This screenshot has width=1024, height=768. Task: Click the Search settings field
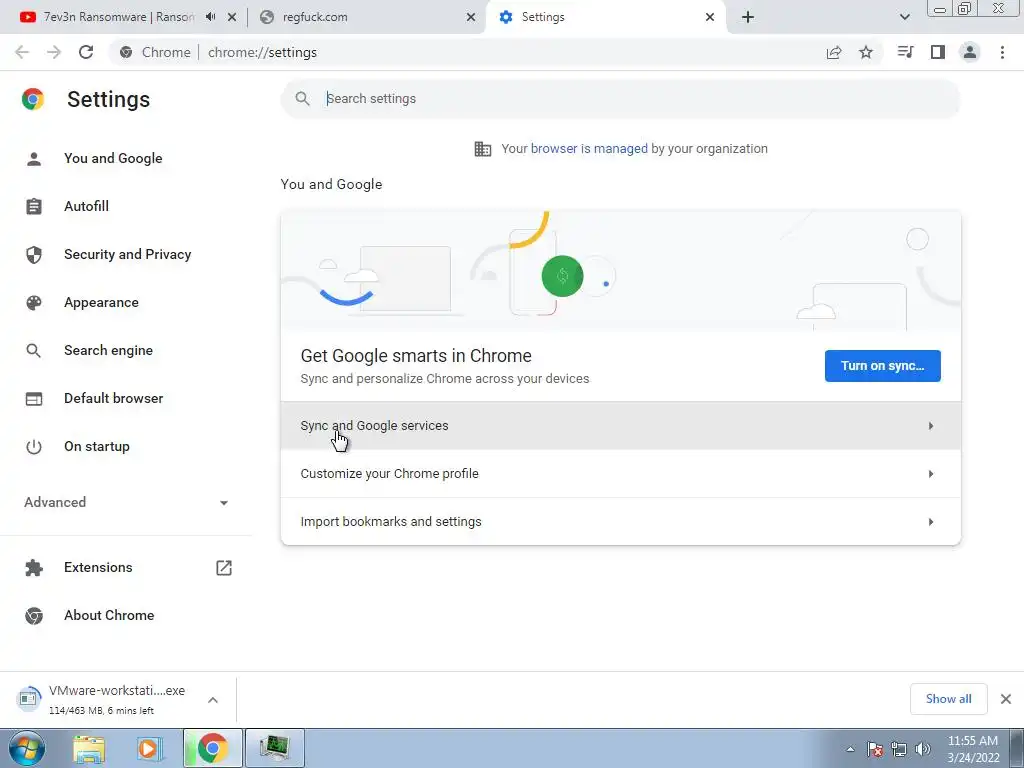pos(620,99)
